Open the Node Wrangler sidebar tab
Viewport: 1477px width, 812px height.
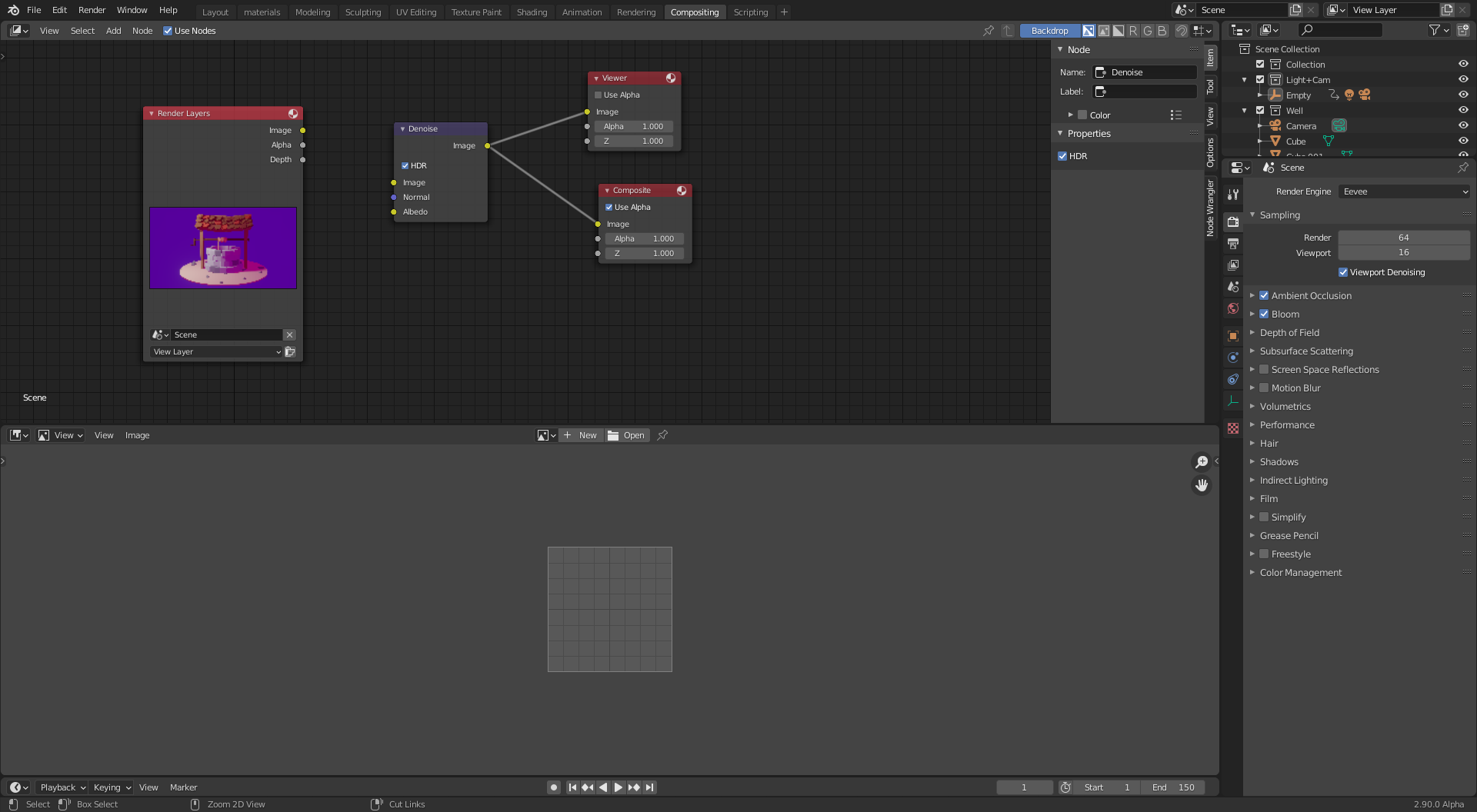(x=1210, y=208)
